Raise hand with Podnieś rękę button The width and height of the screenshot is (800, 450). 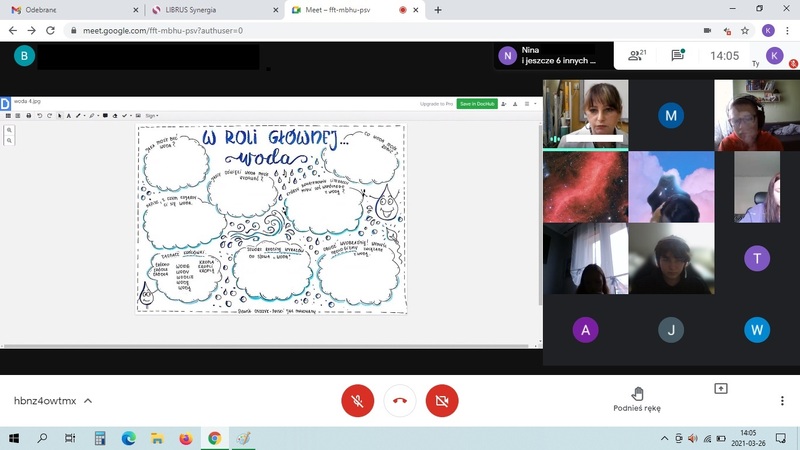pos(637,399)
